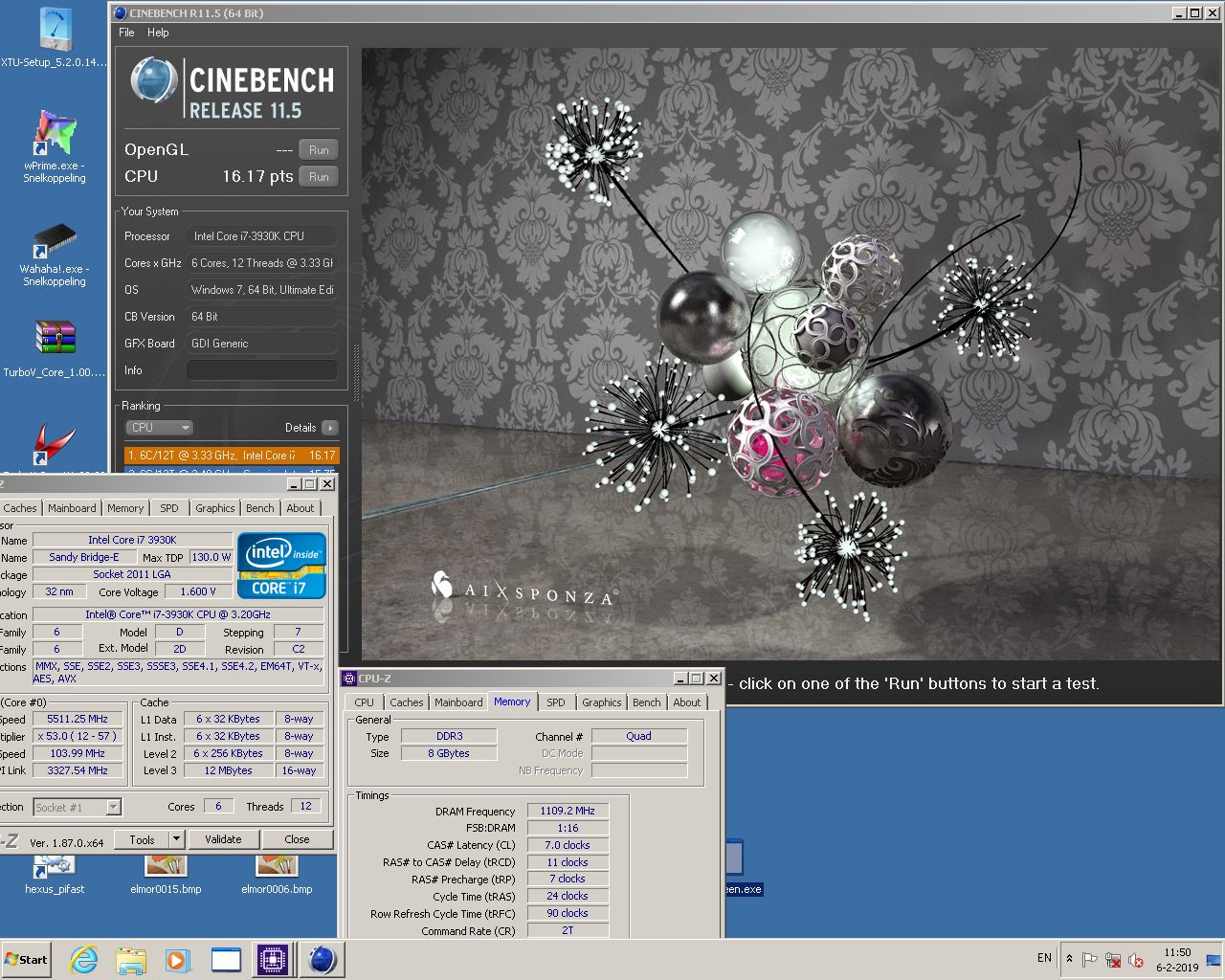Open Bench tab in left CPU-Z
The image size is (1225, 980).
point(259,508)
